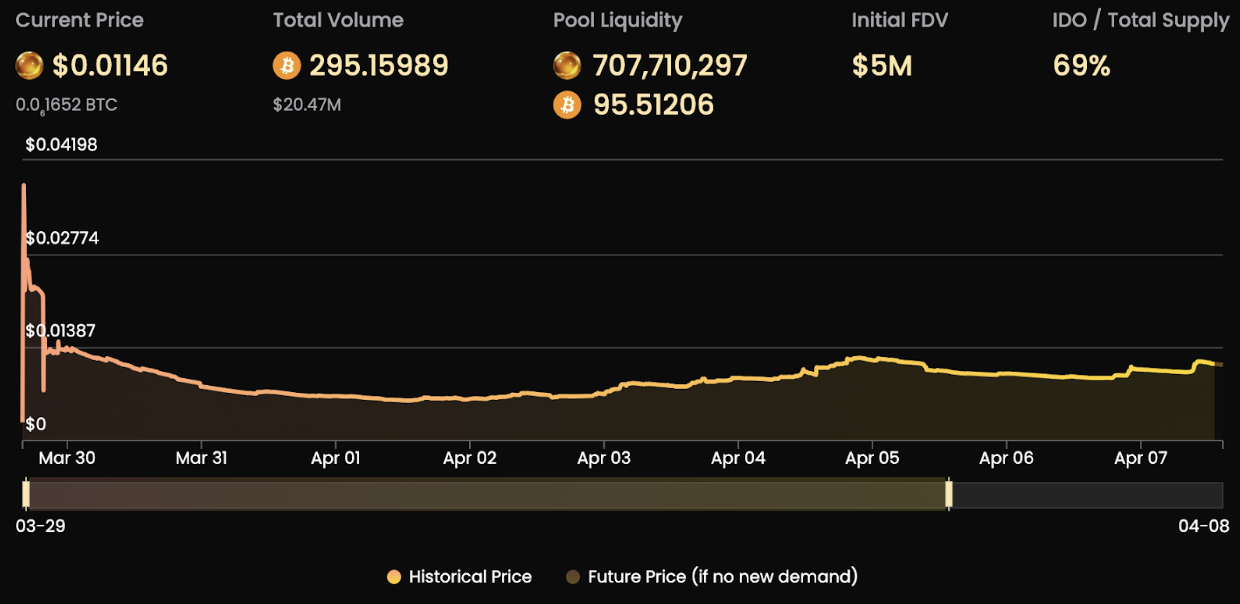This screenshot has height=604, width=1240.
Task: Click the Future Price legend dot
Action: point(573,577)
